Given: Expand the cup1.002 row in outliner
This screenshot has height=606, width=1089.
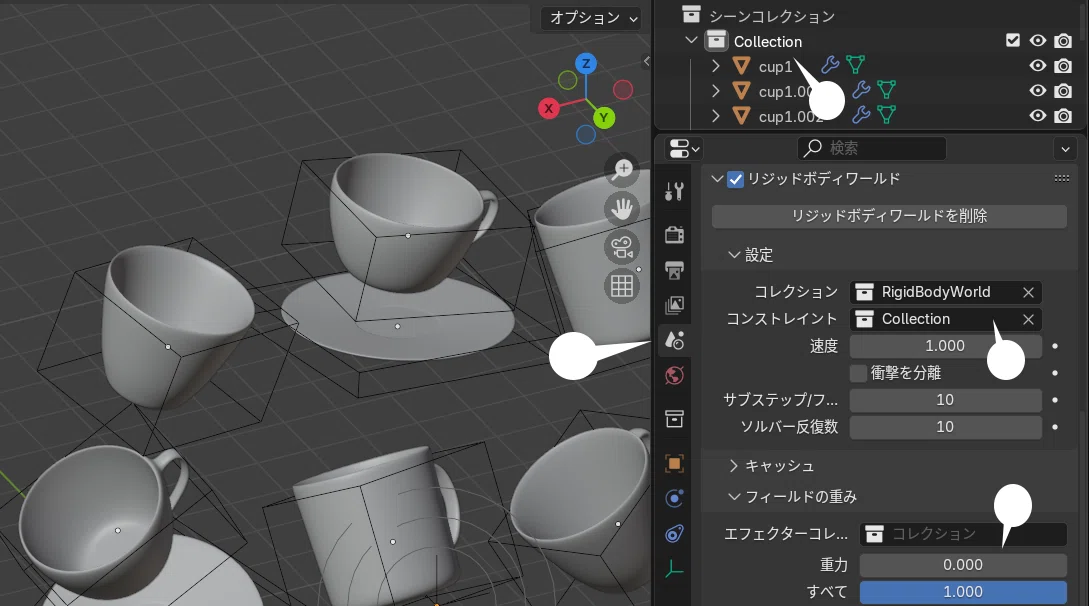Looking at the screenshot, I should coord(715,116).
